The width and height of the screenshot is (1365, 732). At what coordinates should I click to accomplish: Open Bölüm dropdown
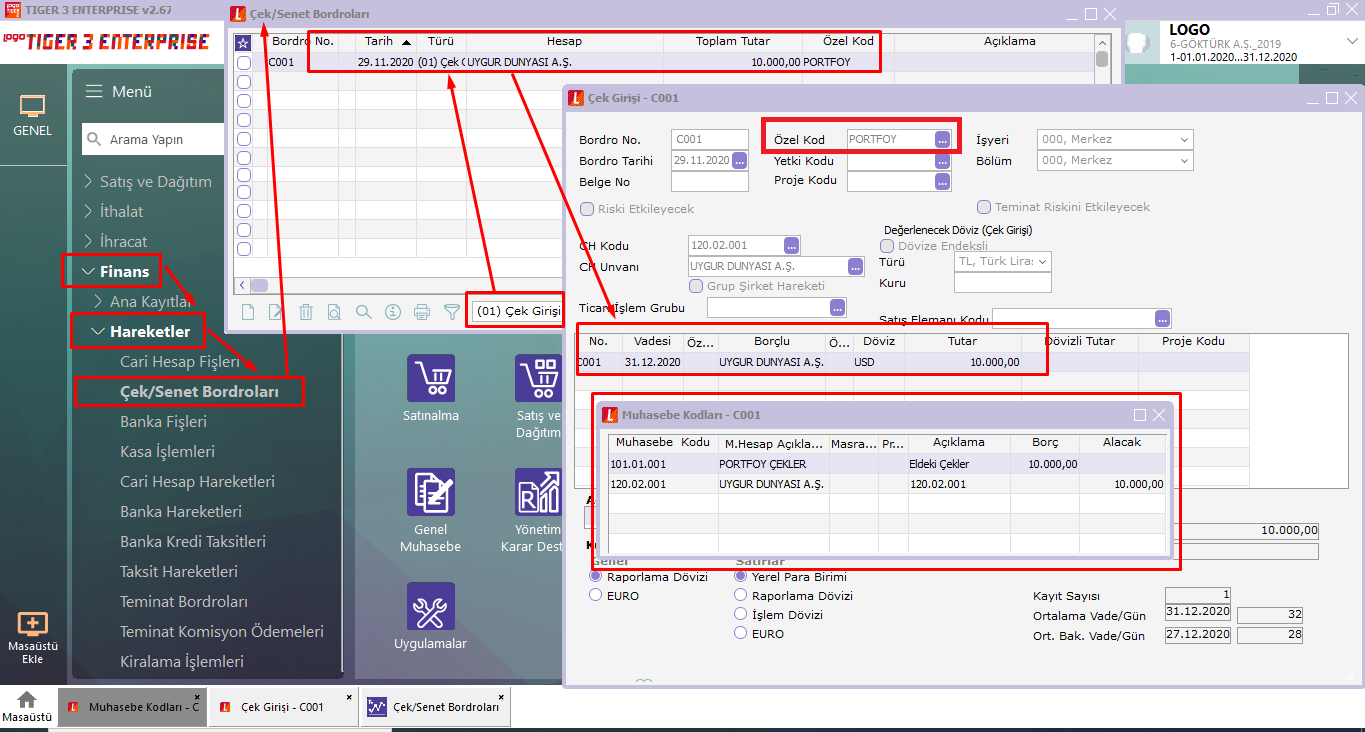pyautogui.click(x=1115, y=161)
